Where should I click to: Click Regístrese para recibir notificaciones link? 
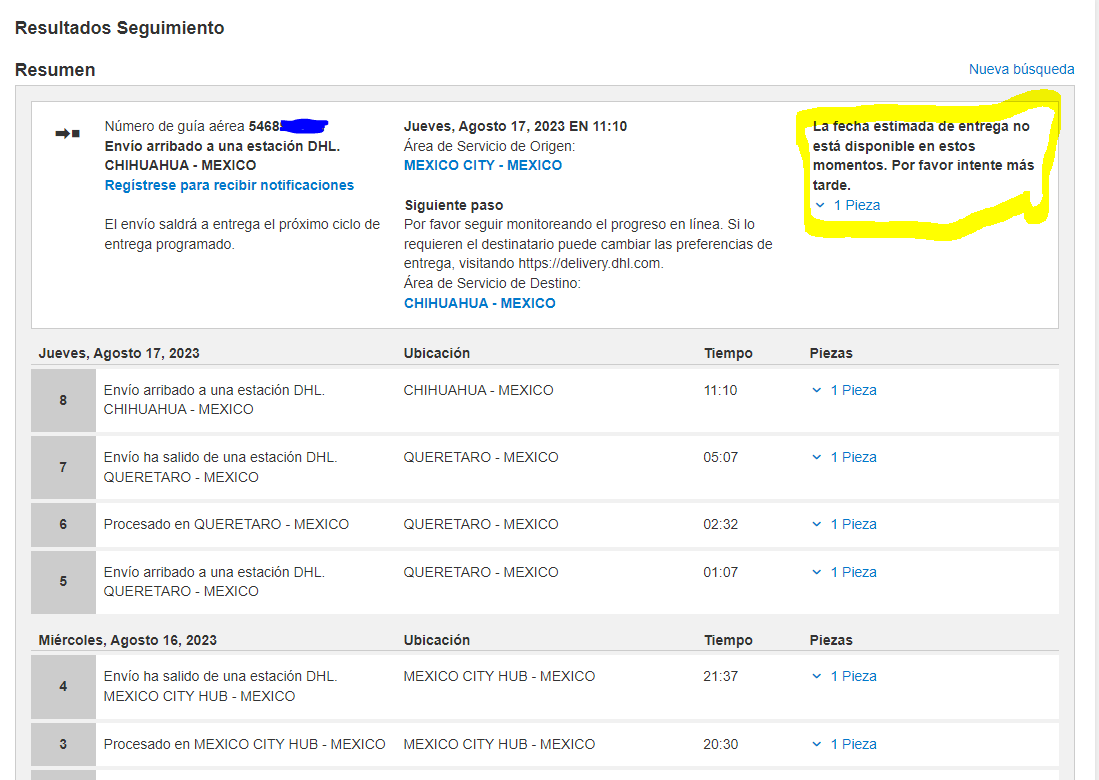tap(229, 185)
